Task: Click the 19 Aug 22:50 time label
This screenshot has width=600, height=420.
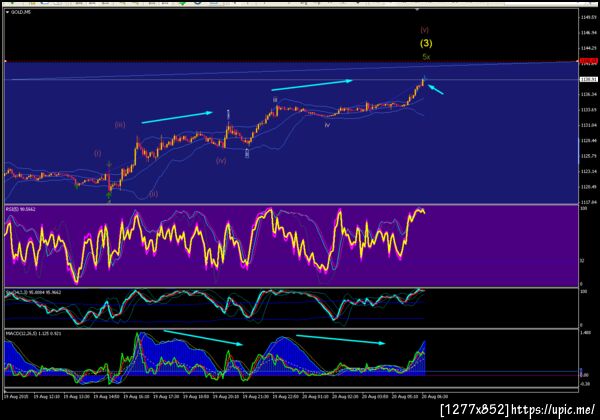Action: tap(285, 397)
